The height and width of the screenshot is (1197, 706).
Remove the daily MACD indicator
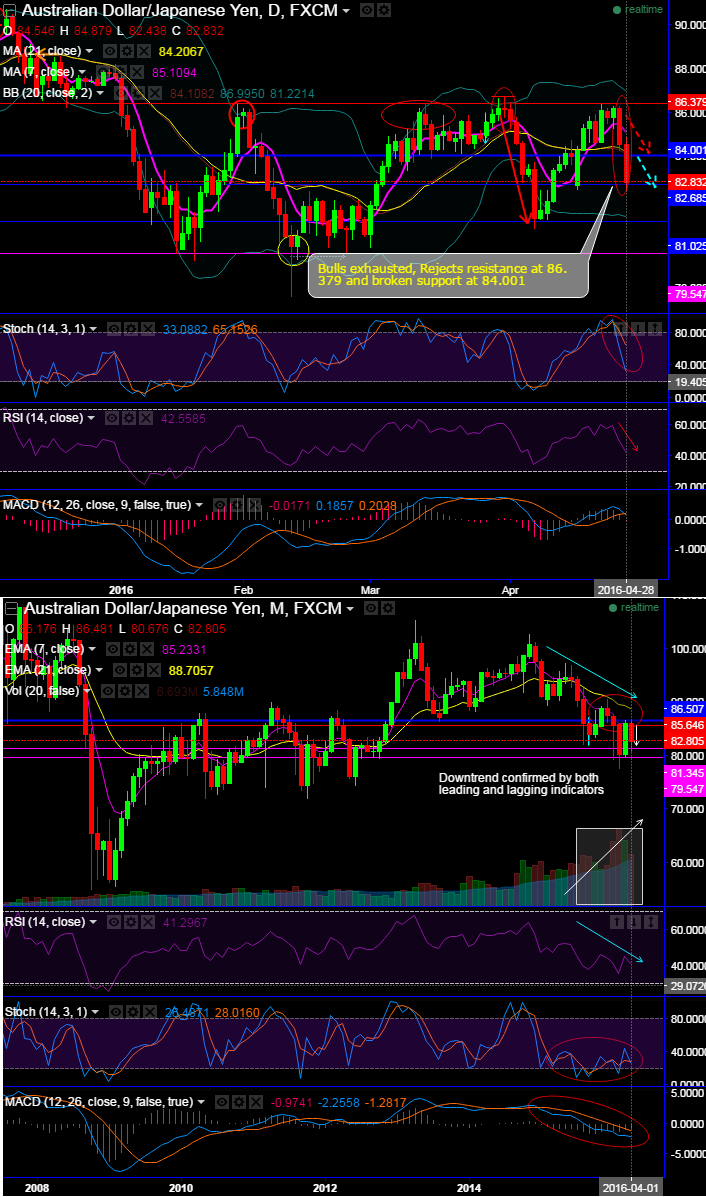point(252,505)
